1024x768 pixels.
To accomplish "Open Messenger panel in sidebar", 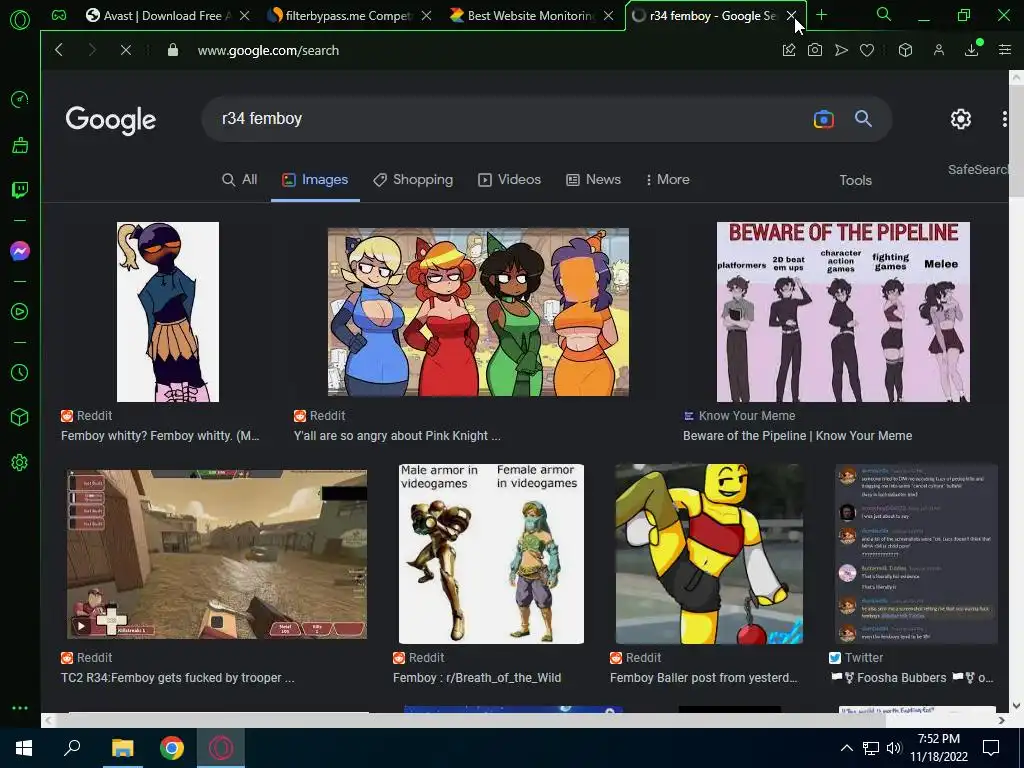I will coord(20,251).
